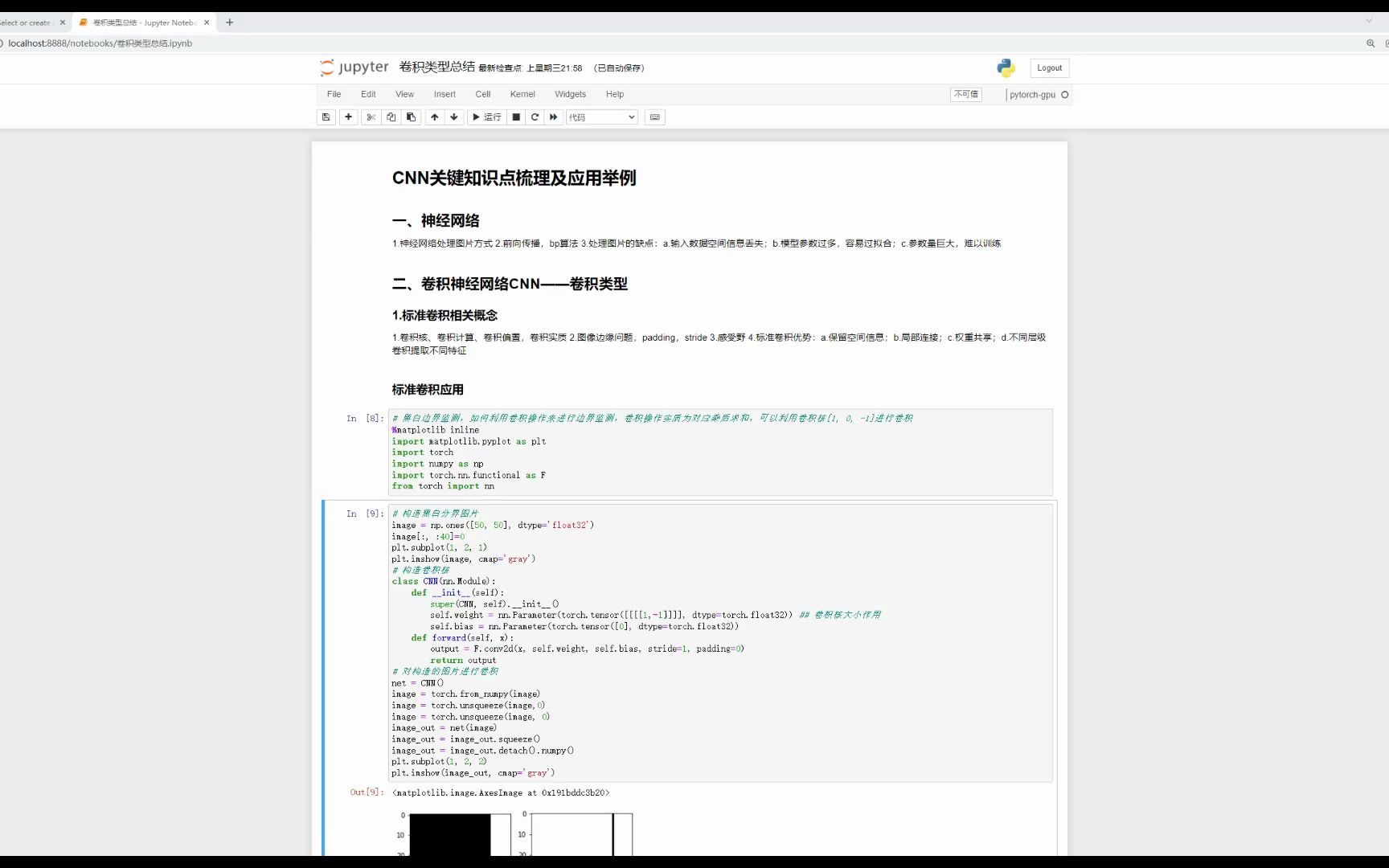Viewport: 1389px width, 868px height.
Task: Insert a cell below with plus icon
Action: tap(348, 117)
